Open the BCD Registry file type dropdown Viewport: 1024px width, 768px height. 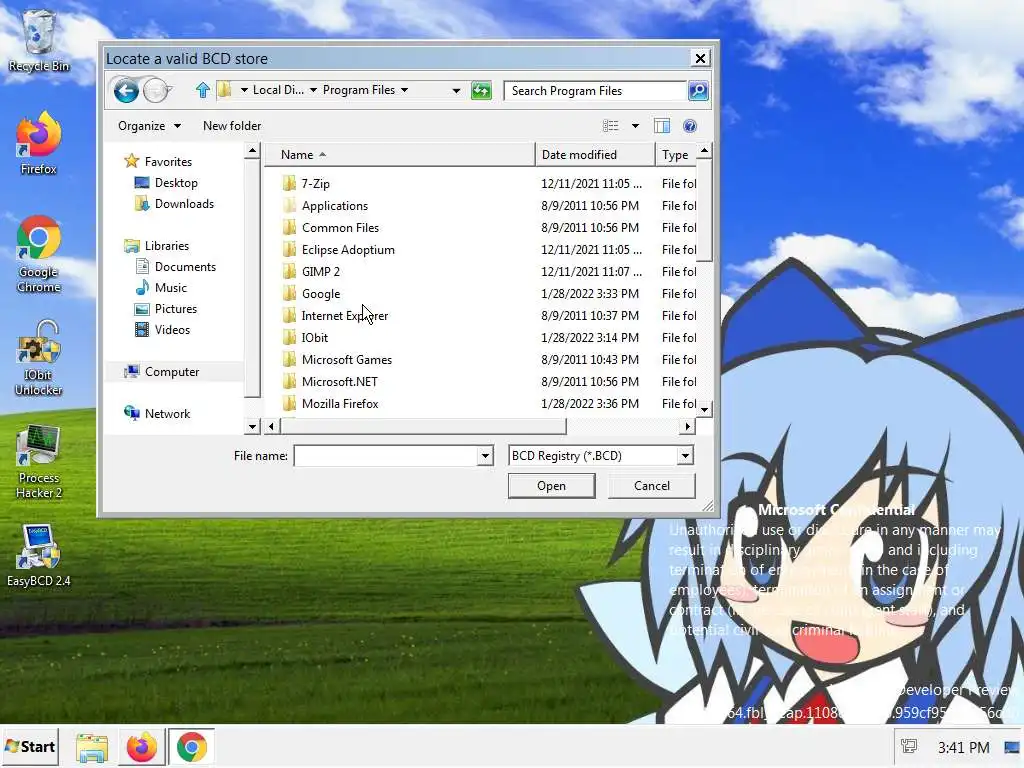coord(684,456)
